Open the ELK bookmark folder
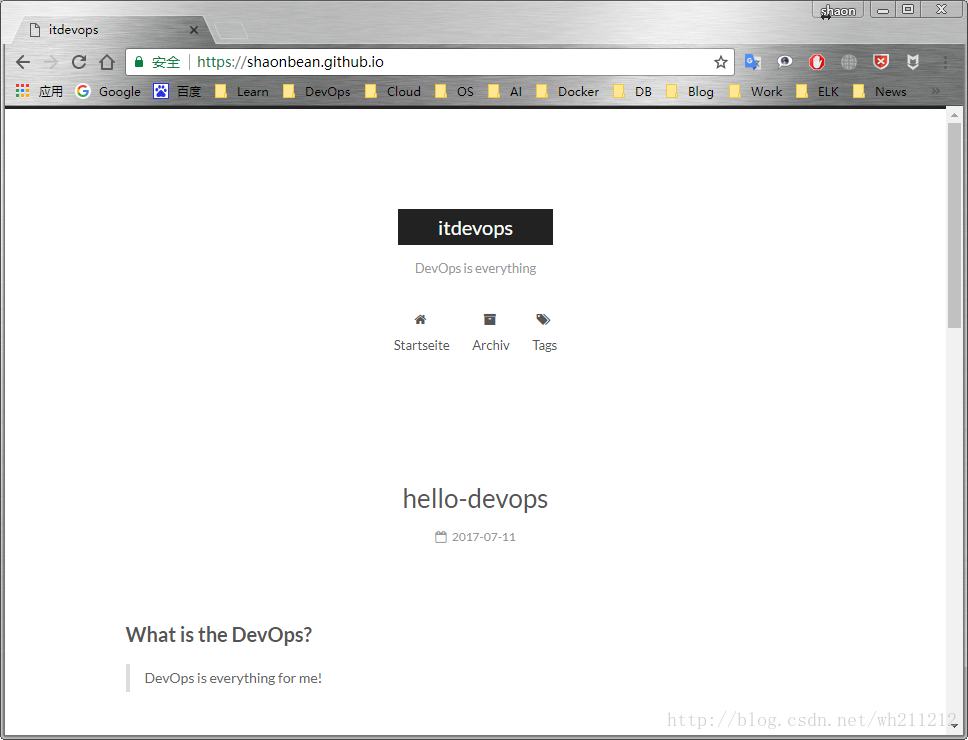 (817, 91)
